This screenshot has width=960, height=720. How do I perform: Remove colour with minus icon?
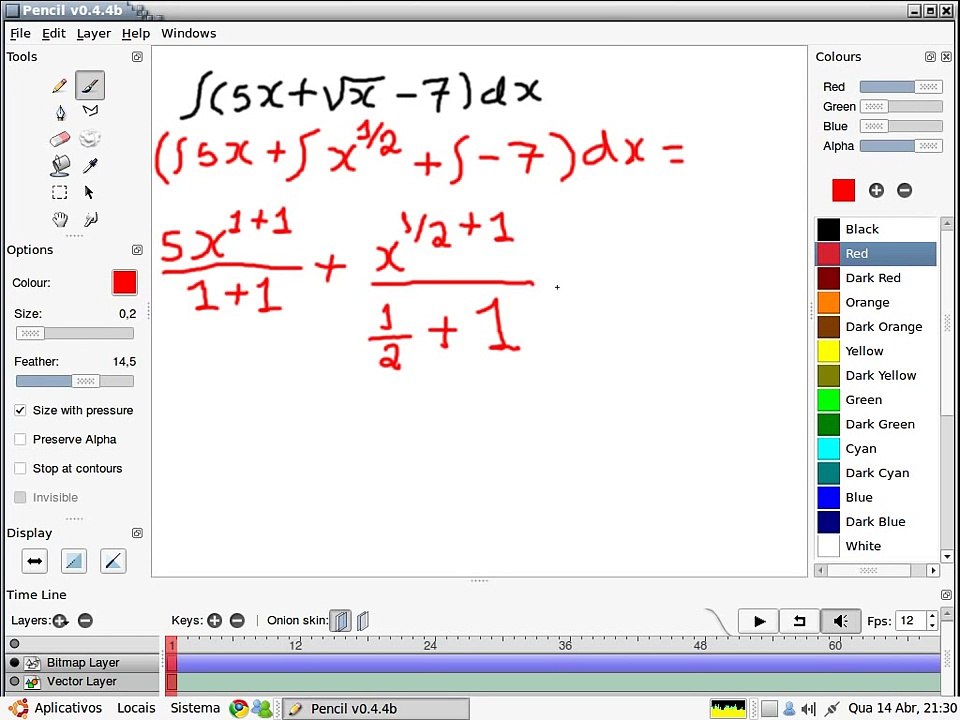tap(904, 190)
